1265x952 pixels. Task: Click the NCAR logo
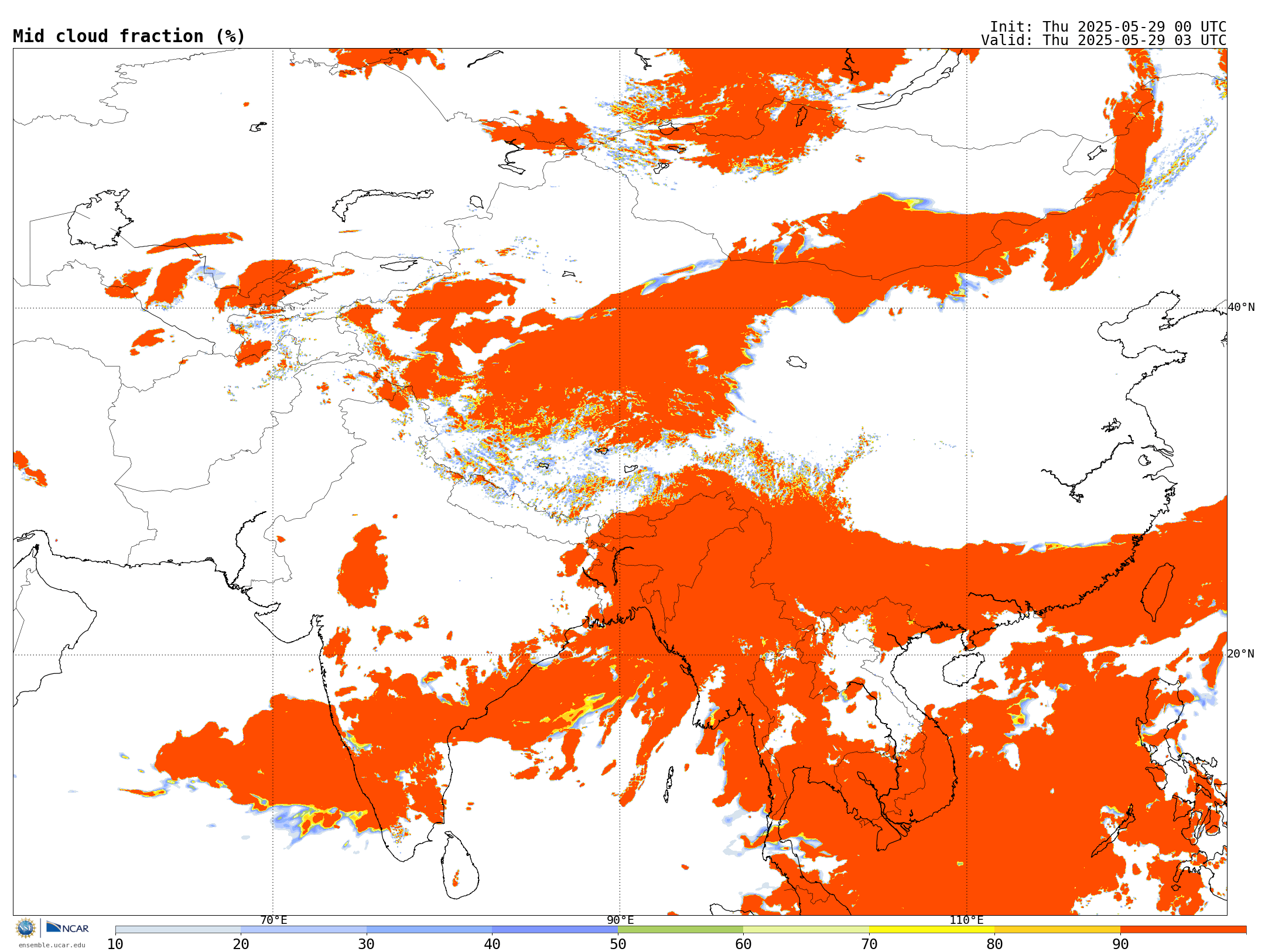click(67, 927)
